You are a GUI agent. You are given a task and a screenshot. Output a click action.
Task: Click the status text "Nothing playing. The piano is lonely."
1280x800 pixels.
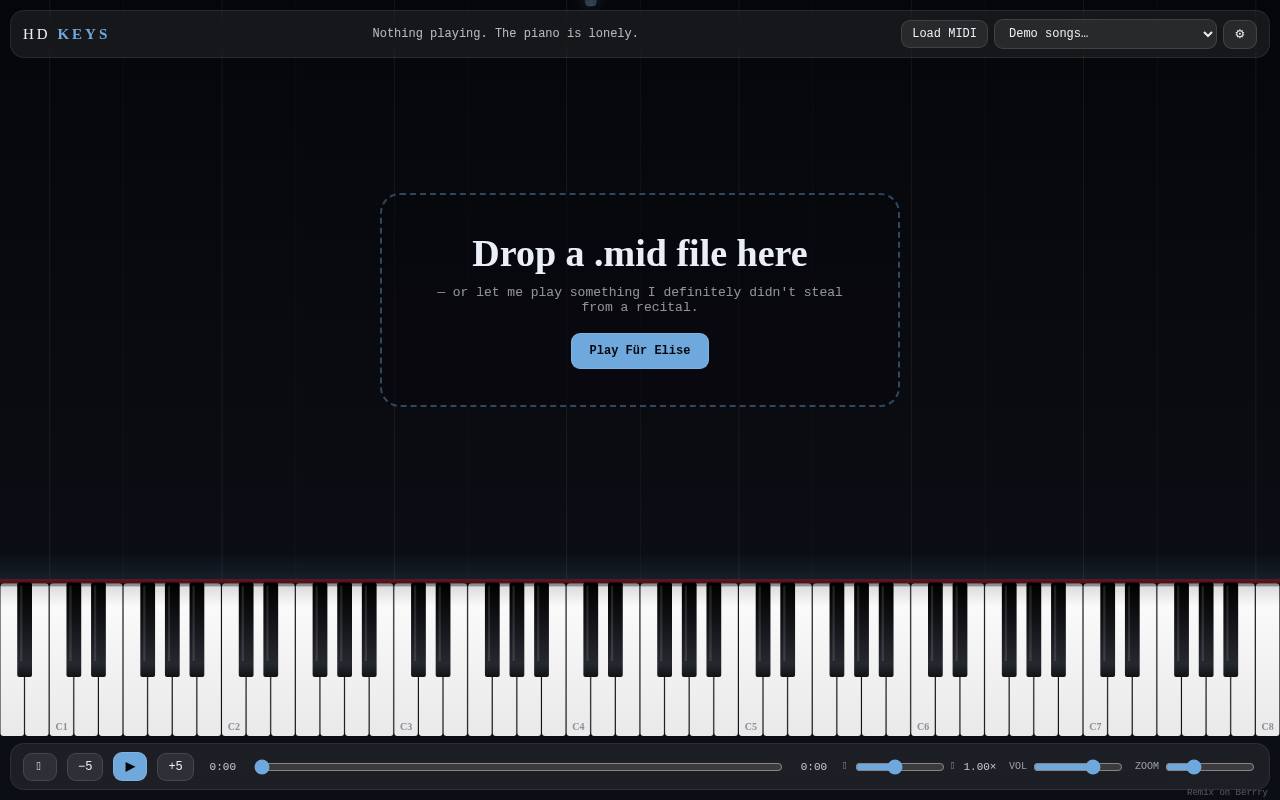coord(505,34)
